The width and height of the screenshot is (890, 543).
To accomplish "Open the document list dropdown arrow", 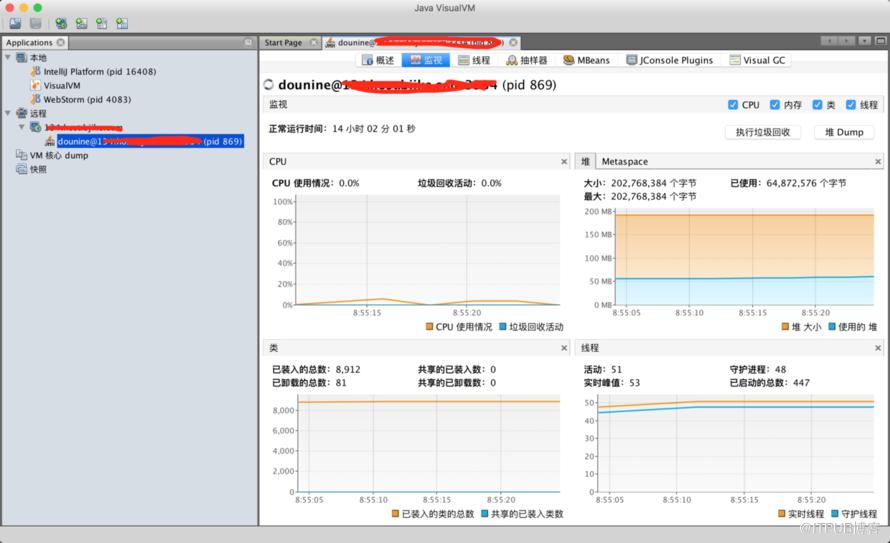I will [x=864, y=41].
